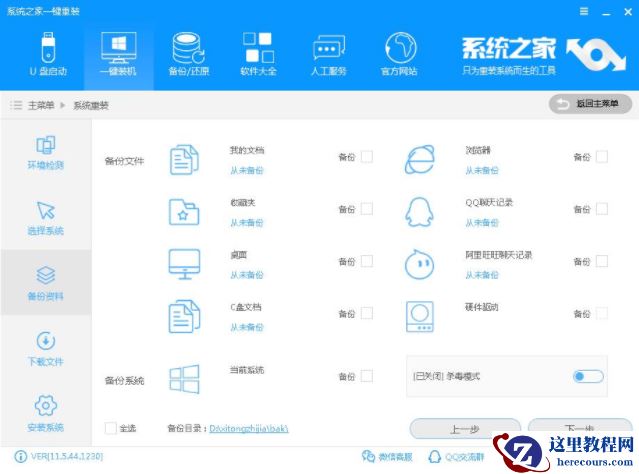
Task: Select the 一键装机 monitor icon
Action: click(119, 48)
